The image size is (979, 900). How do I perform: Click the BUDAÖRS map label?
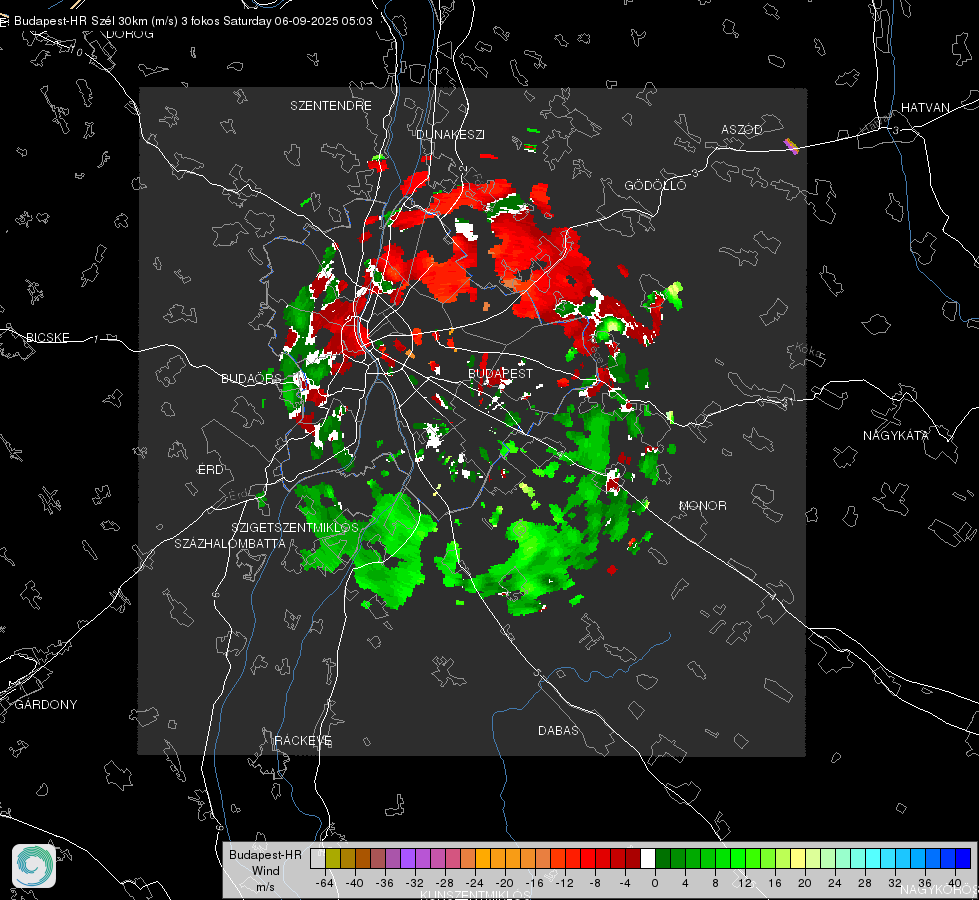coord(252,378)
